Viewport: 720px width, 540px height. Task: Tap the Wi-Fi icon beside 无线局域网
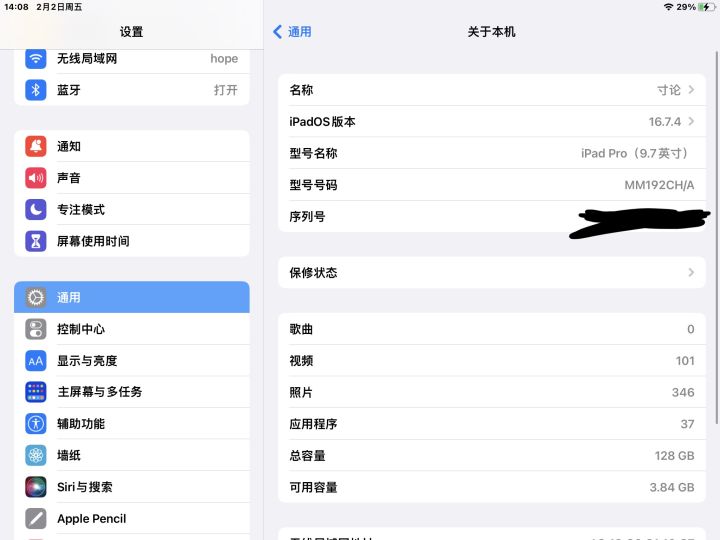[x=35, y=58]
